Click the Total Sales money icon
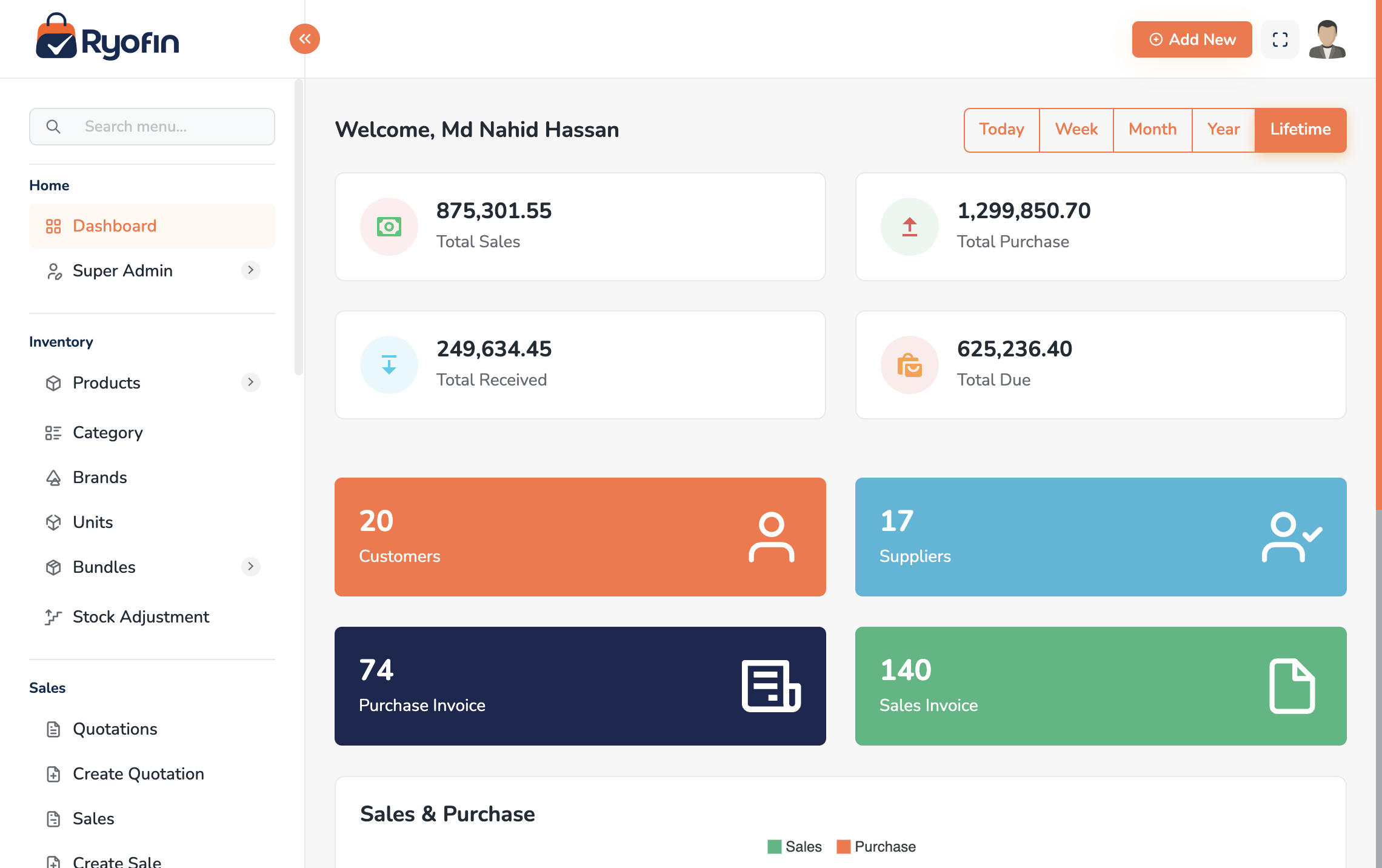Viewport: 1382px width, 868px height. click(389, 227)
